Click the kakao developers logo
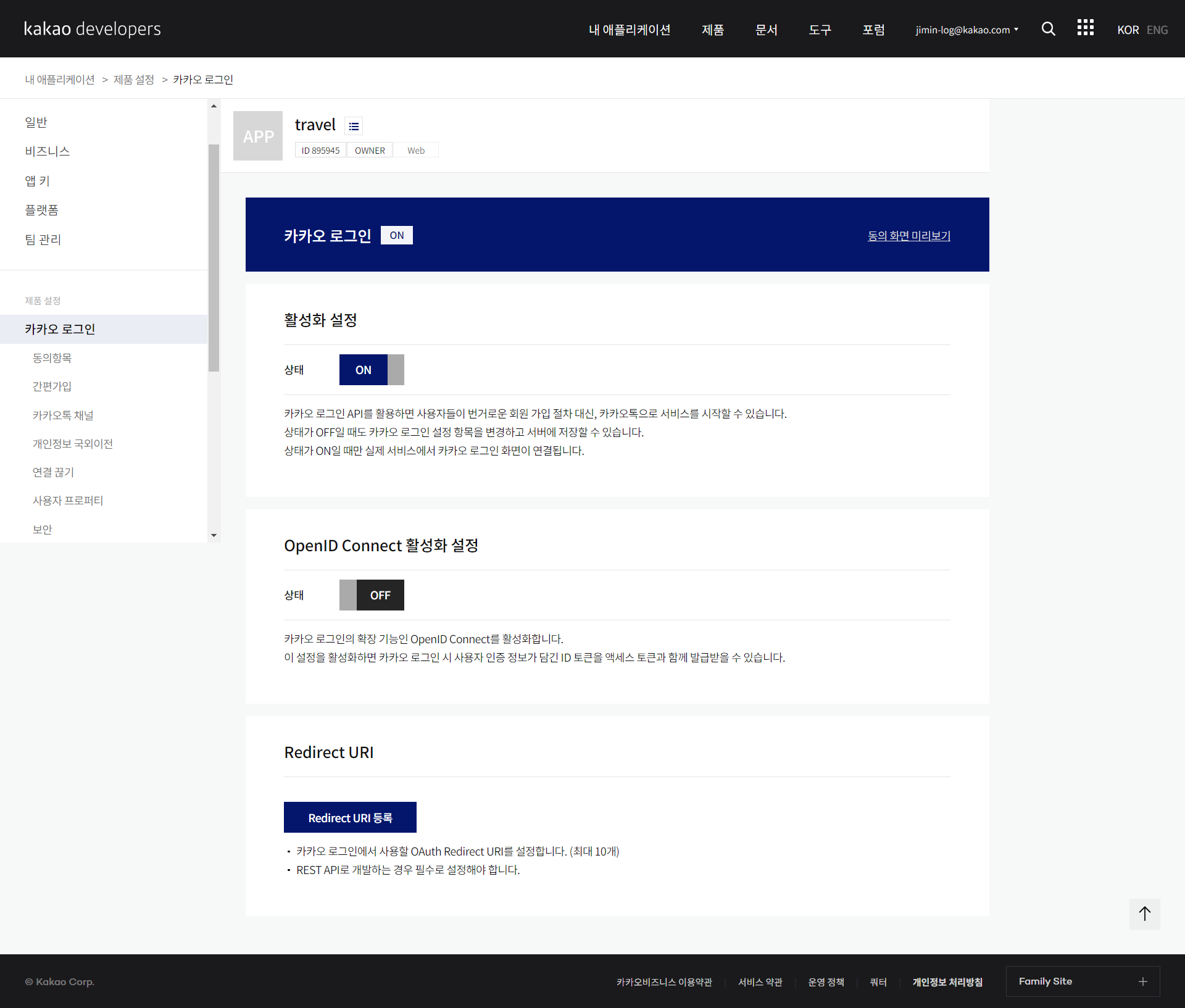1185x1008 pixels. 93,29
